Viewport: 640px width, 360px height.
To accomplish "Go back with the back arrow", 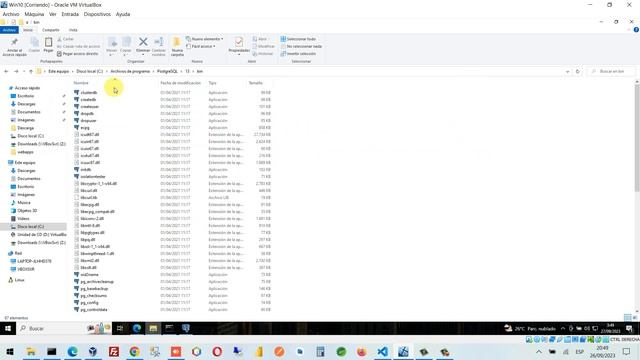I will pyautogui.click(x=6, y=71).
